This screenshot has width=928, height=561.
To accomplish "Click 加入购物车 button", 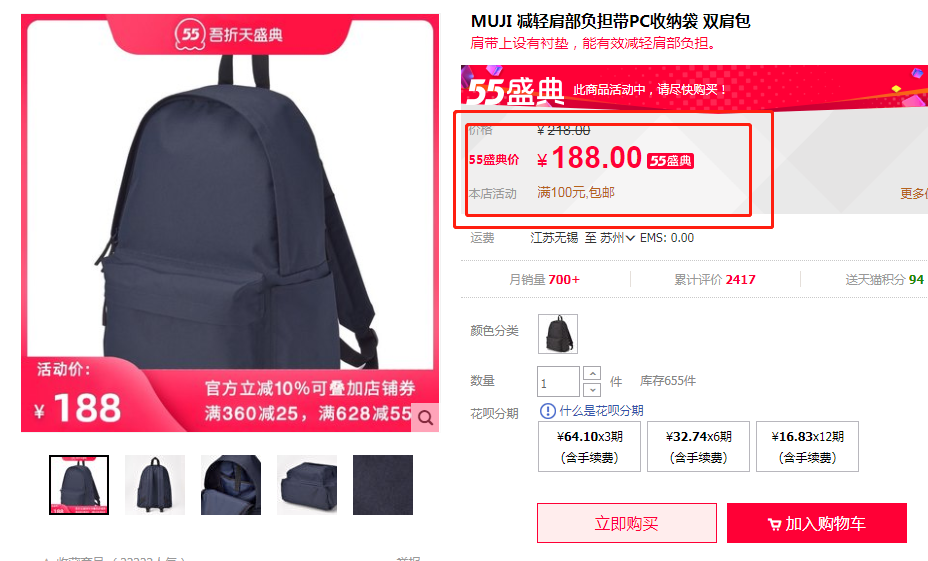I will [x=817, y=523].
